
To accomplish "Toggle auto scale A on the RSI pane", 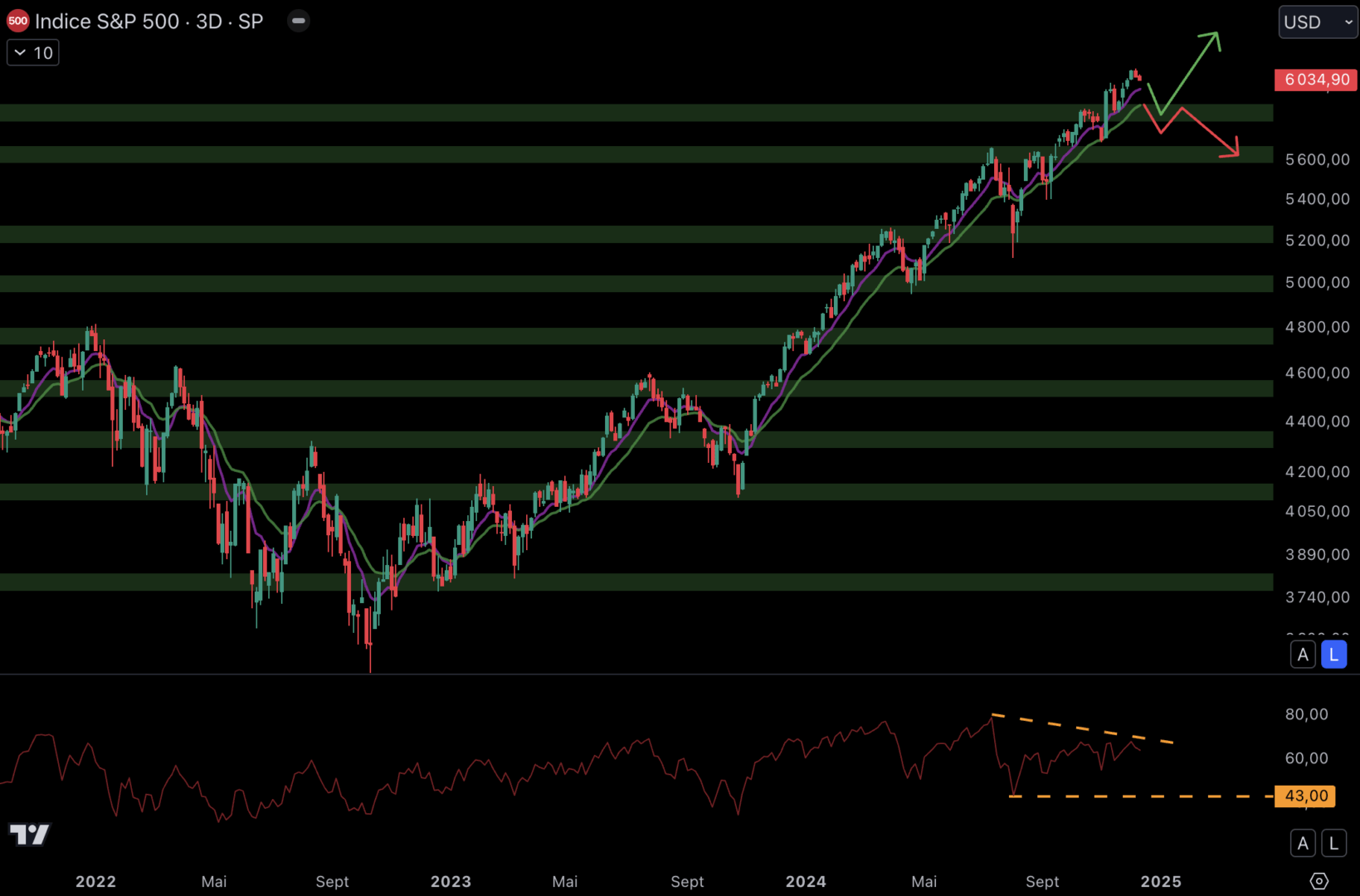I will click(1303, 843).
